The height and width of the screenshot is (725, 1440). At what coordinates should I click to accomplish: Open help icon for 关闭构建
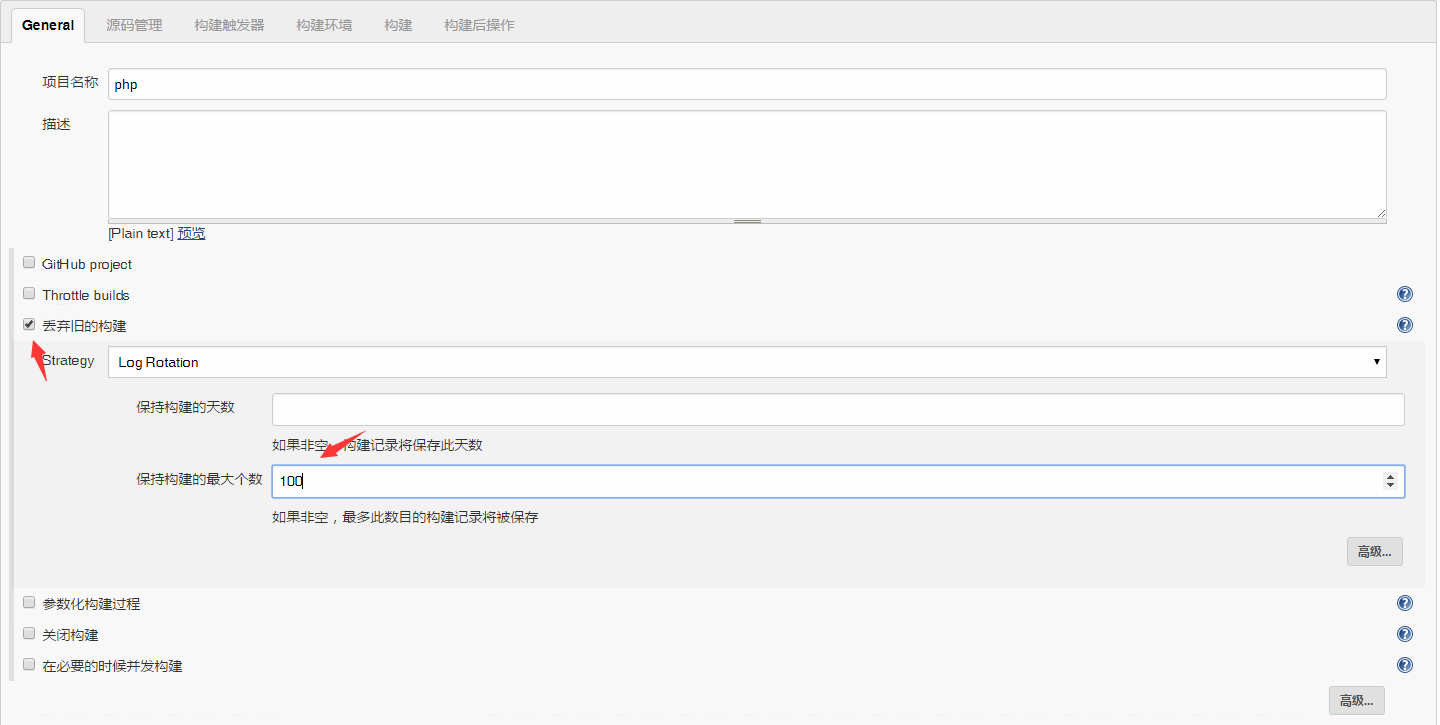pyautogui.click(x=1404, y=635)
